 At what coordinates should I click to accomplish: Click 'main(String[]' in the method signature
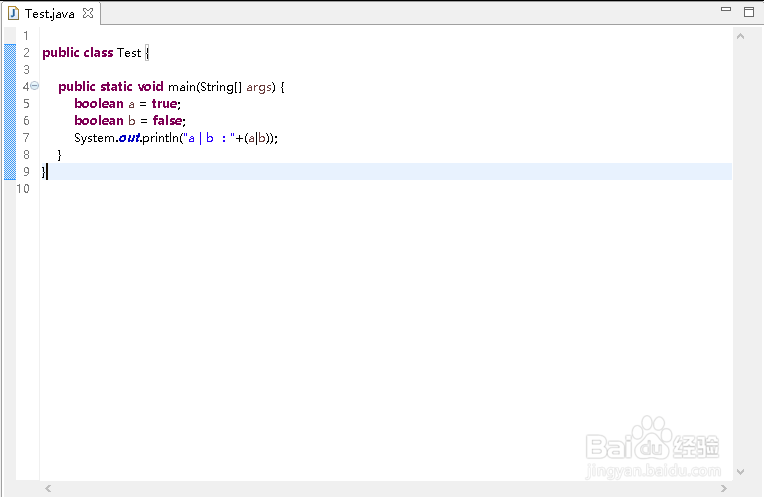[205, 87]
